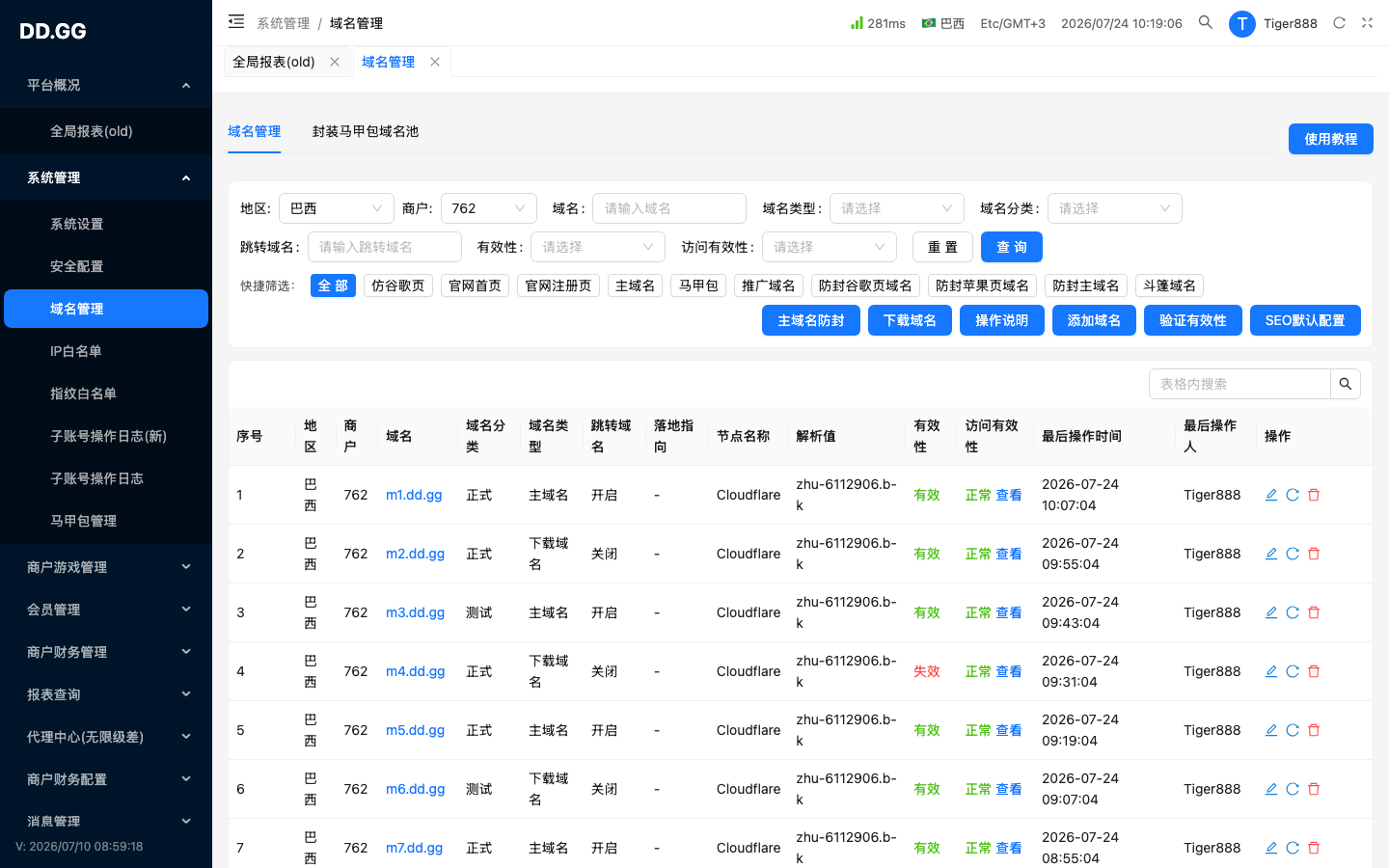1389x868 pixels.
Task: Open the header search magnifier
Action: [x=1206, y=22]
